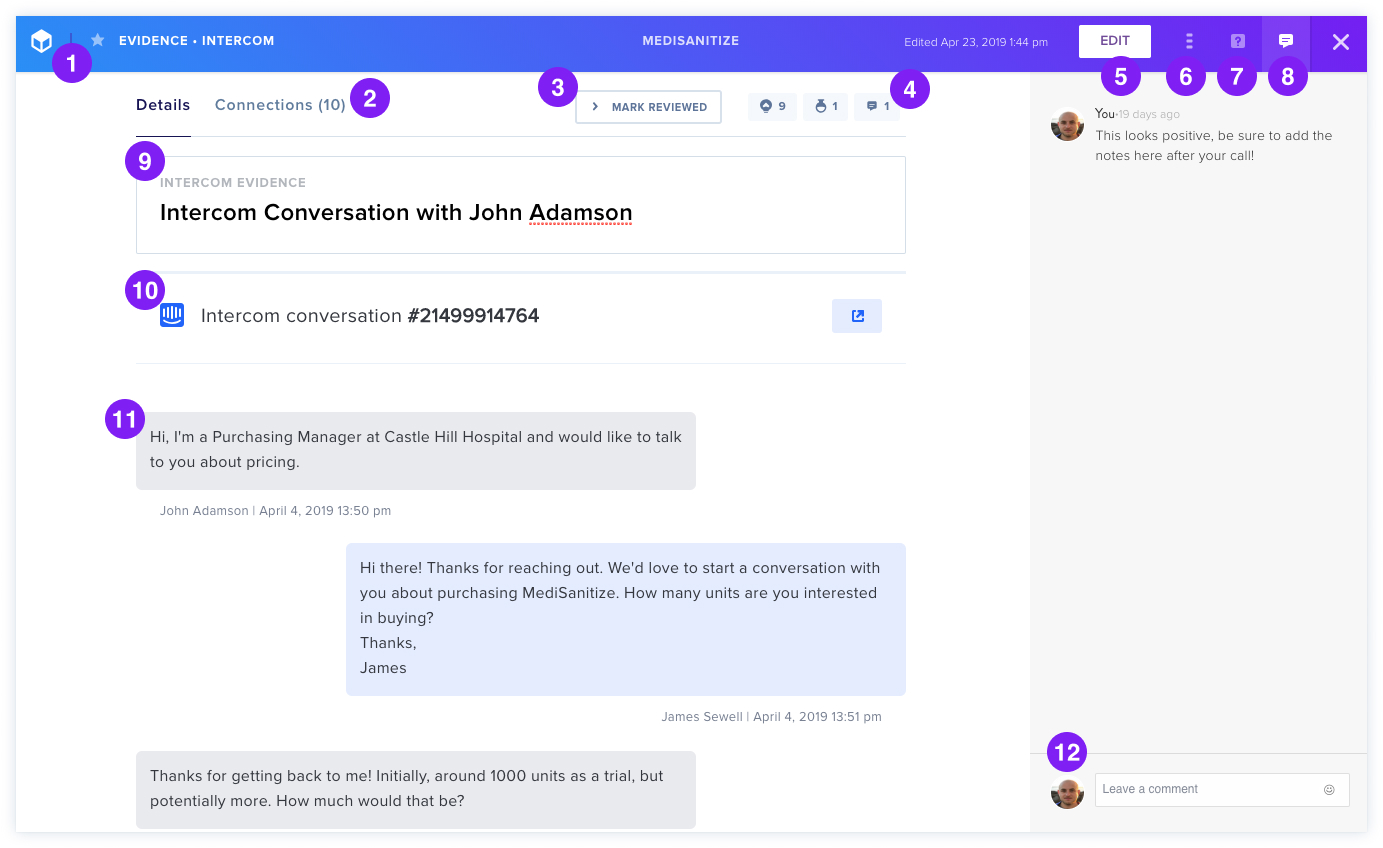Click the evidence title field text
This screenshot has height=848, width=1383.
tap(396, 213)
